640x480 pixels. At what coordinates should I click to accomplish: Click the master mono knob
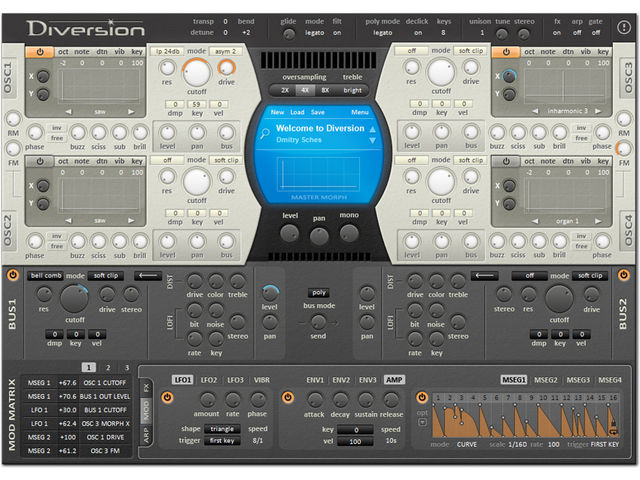pyautogui.click(x=349, y=233)
